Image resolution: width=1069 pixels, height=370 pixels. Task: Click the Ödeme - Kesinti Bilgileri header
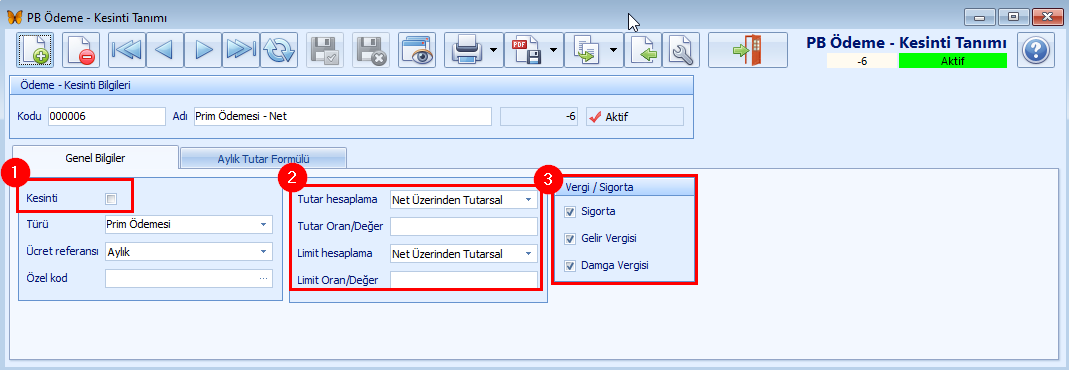click(x=352, y=85)
